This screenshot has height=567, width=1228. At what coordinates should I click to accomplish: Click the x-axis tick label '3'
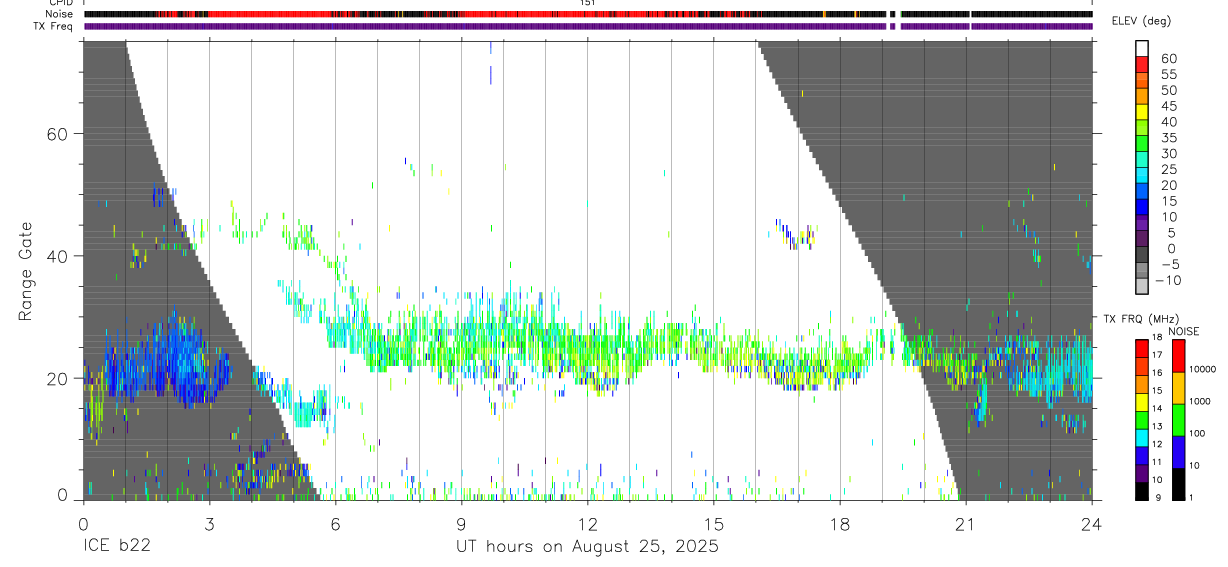(x=209, y=524)
